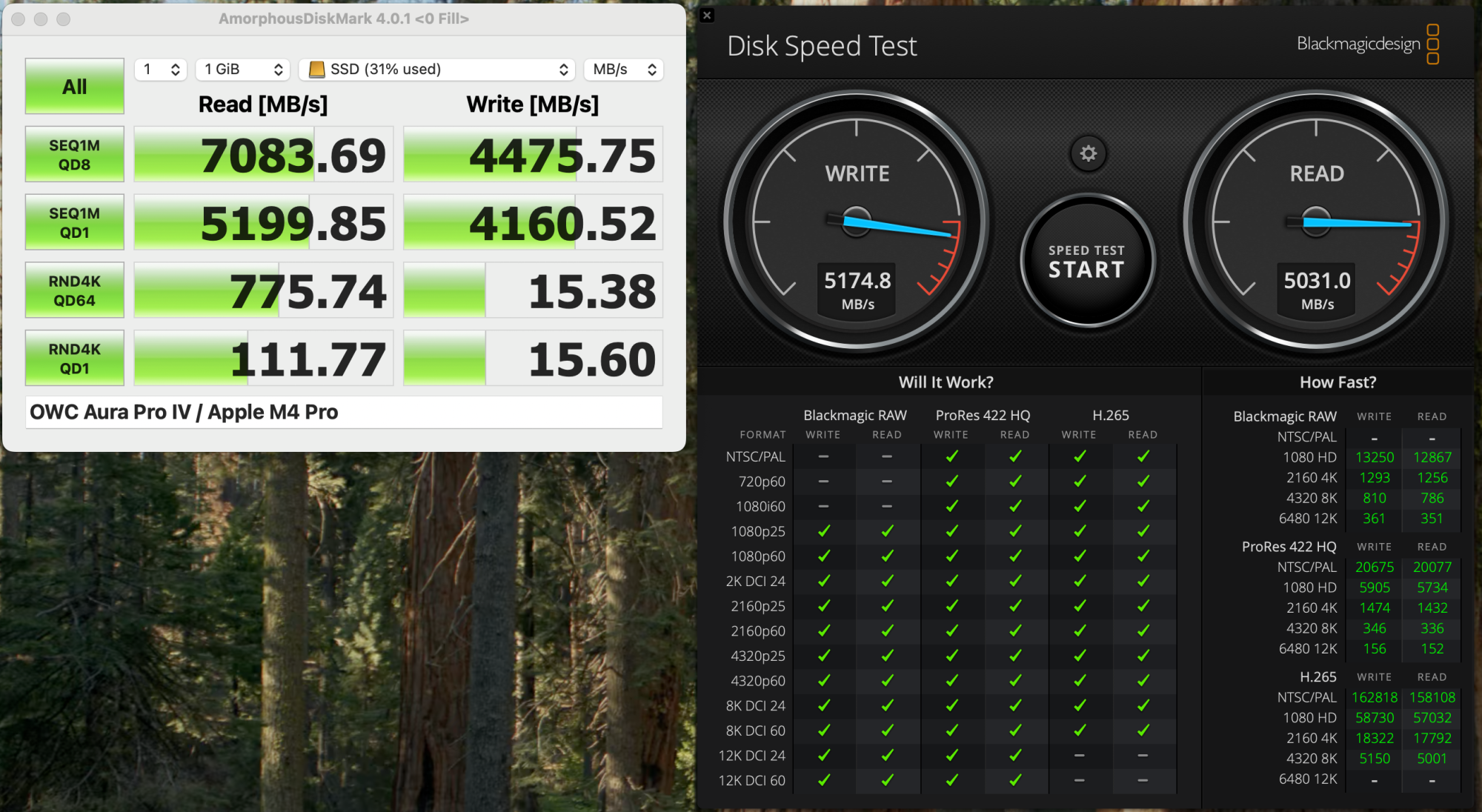Launch the RND4K QD1 benchmark

75,359
